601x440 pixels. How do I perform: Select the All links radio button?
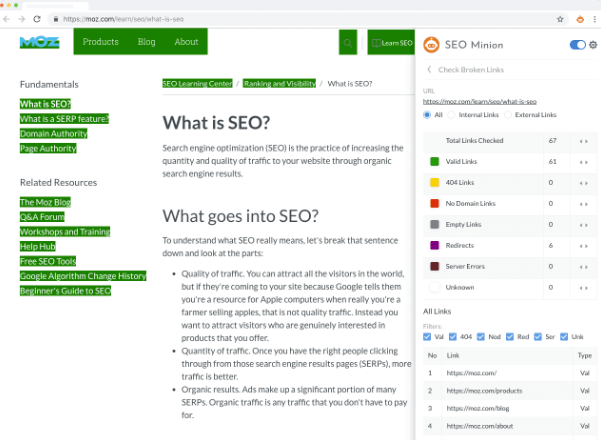(427, 115)
